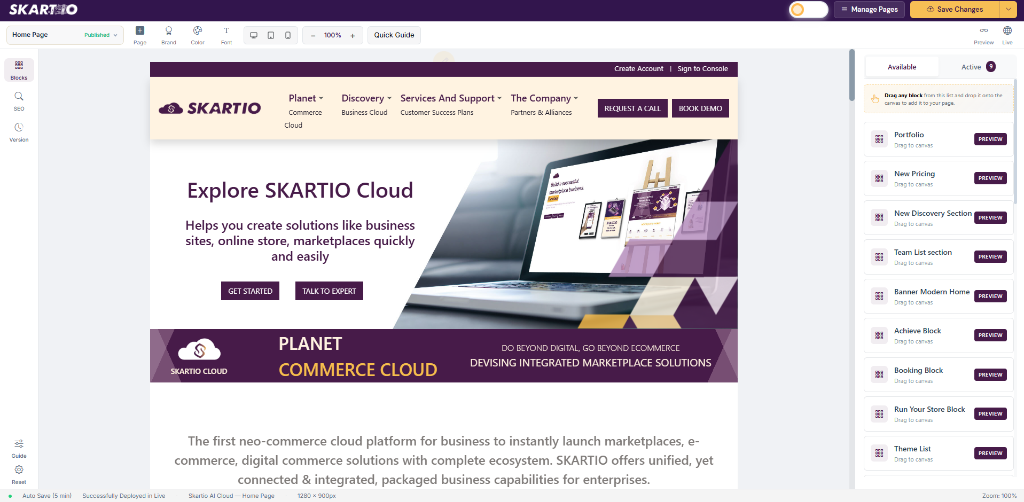Click the Team List section block icon
The image size is (1024, 502).
click(x=879, y=257)
